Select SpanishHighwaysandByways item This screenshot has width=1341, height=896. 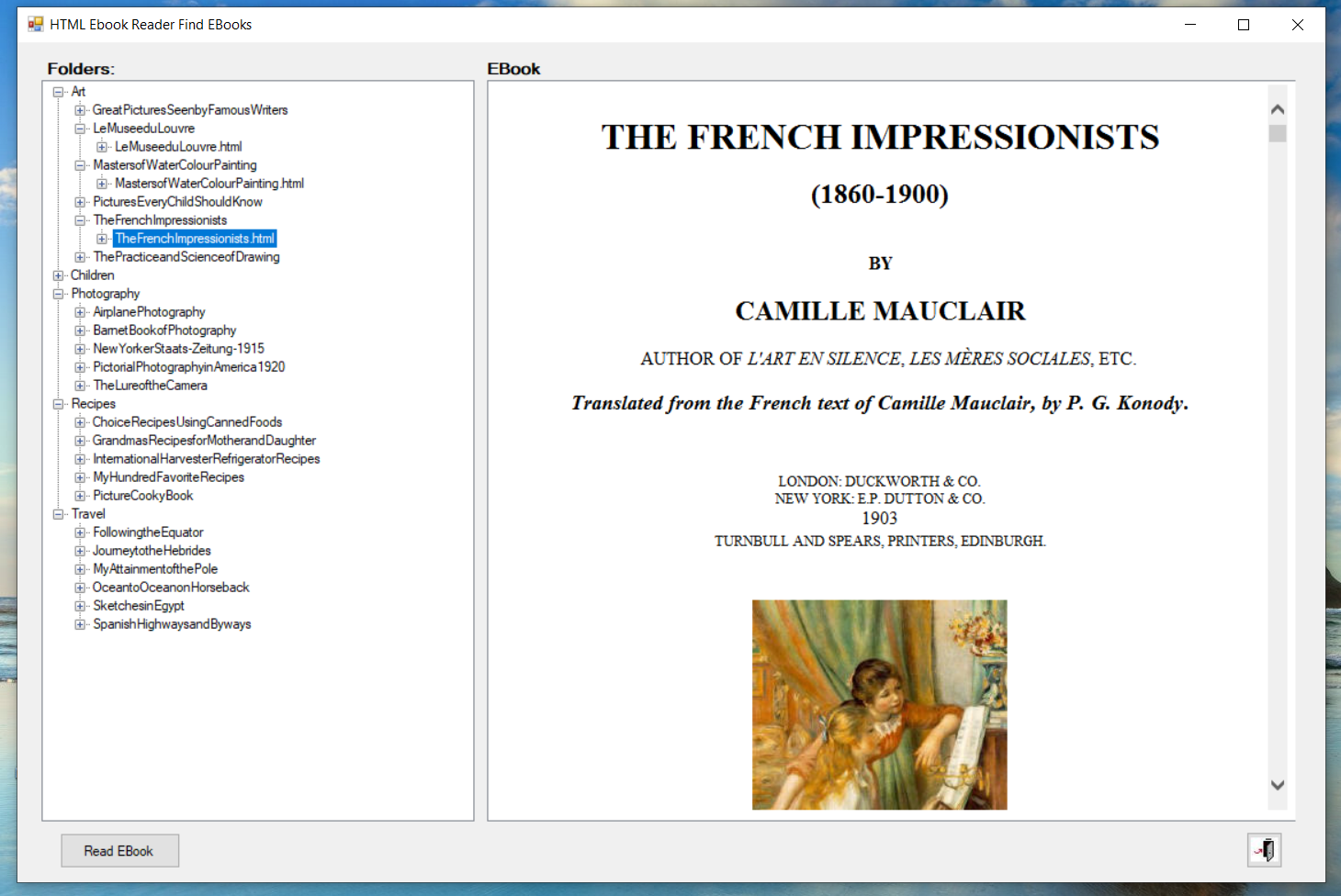click(x=172, y=624)
